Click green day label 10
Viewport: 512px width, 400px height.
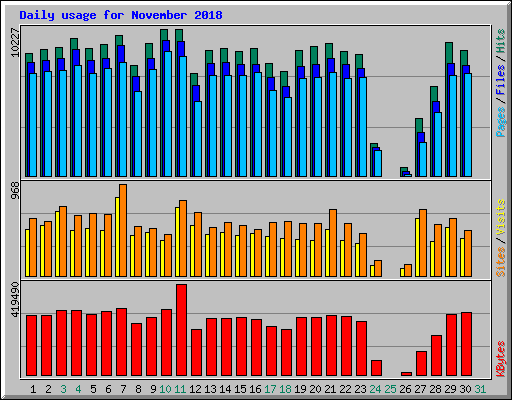(165, 389)
